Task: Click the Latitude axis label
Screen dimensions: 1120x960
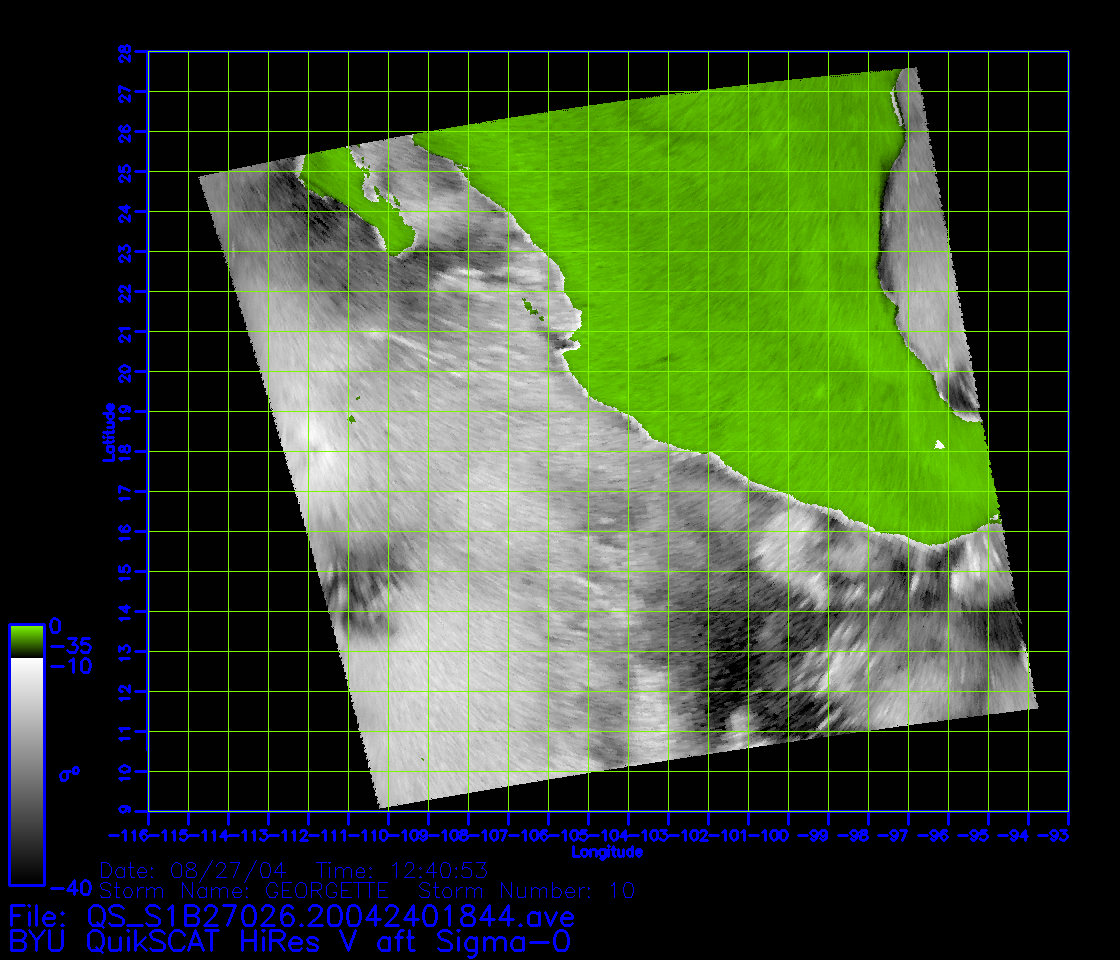Action: 107,431
